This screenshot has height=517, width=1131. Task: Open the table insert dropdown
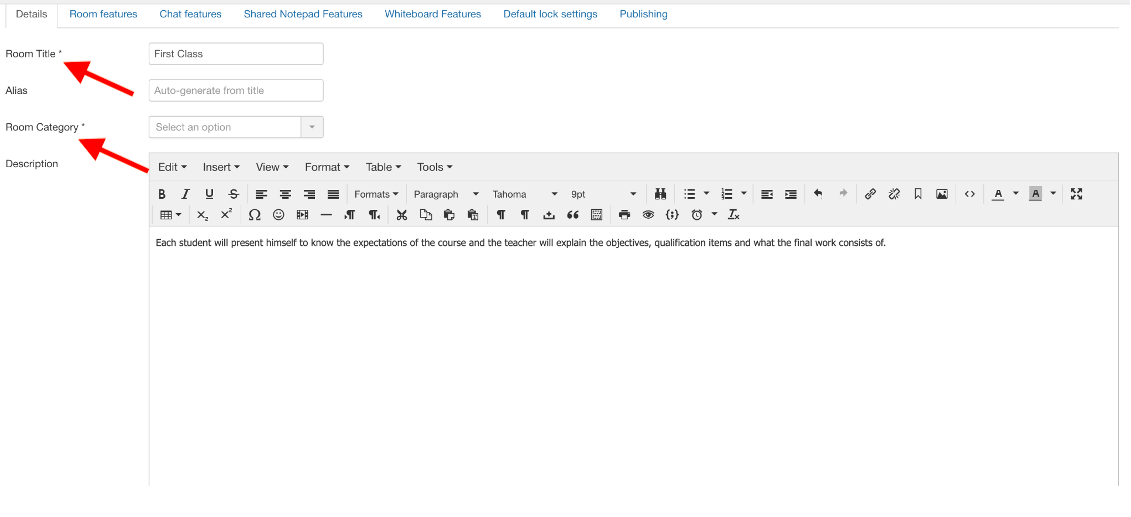pyautogui.click(x=170, y=215)
